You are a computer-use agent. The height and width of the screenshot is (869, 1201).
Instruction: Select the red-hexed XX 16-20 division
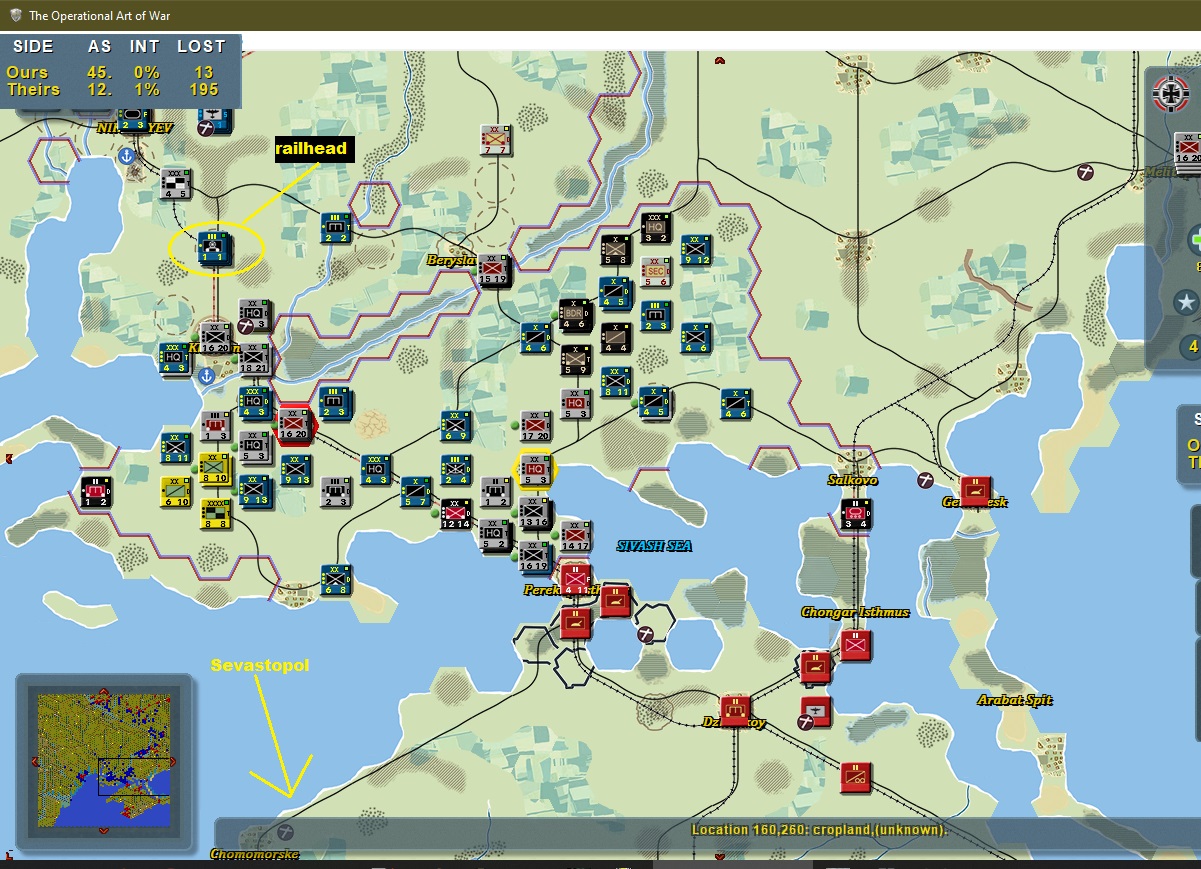pyautogui.click(x=295, y=423)
